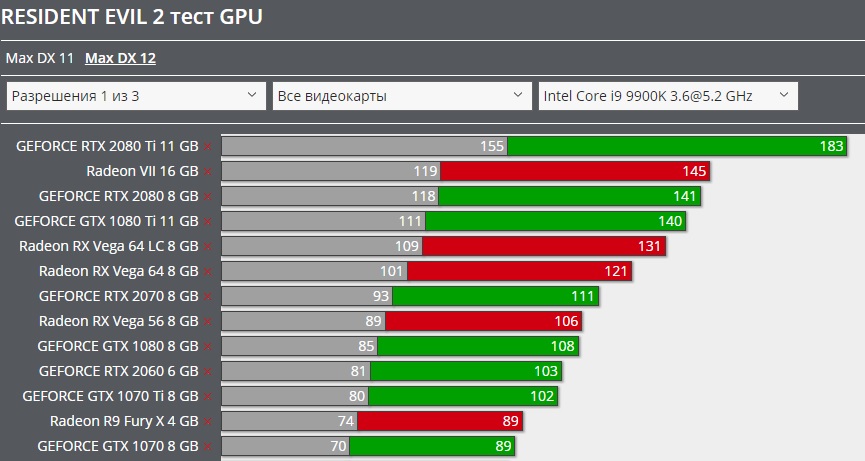
Task: Click the green GTX 1070 Ti bar showing 102
Action: click(463, 396)
